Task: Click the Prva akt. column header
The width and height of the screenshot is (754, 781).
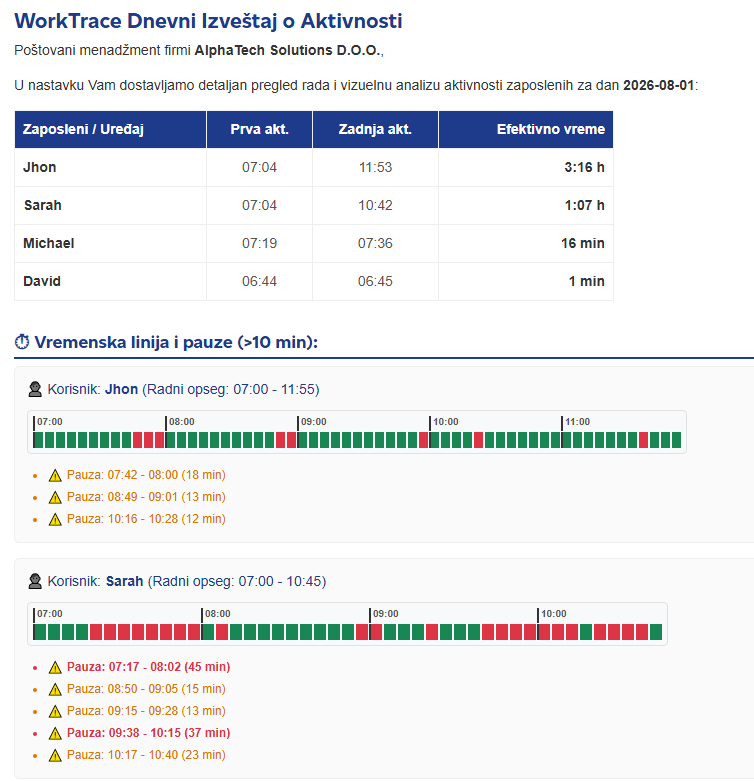Action: [x=259, y=130]
